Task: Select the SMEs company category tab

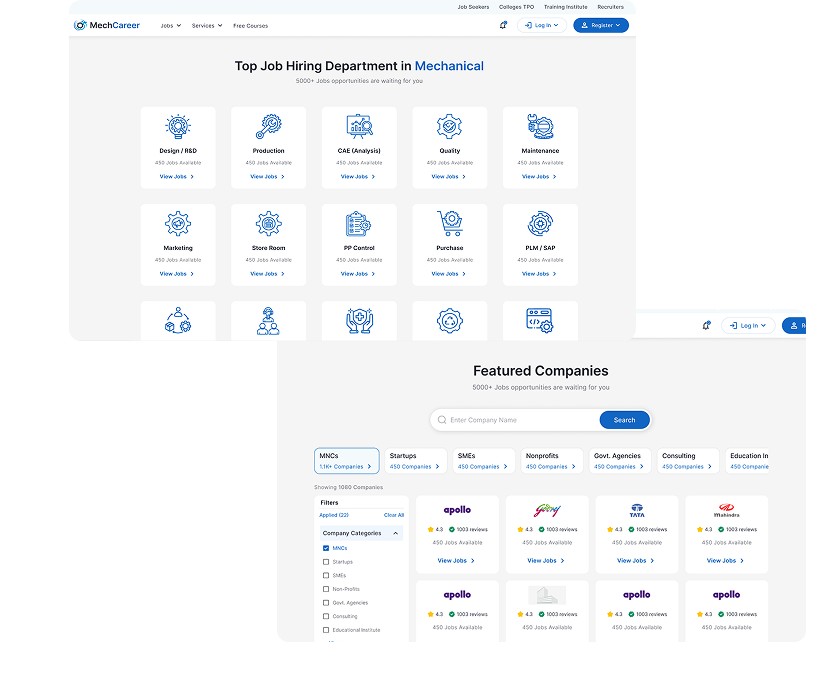Action: click(484, 461)
